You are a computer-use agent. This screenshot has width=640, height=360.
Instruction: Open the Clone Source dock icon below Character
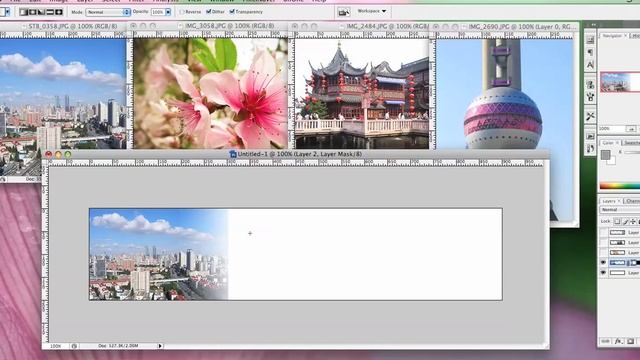coord(590,84)
